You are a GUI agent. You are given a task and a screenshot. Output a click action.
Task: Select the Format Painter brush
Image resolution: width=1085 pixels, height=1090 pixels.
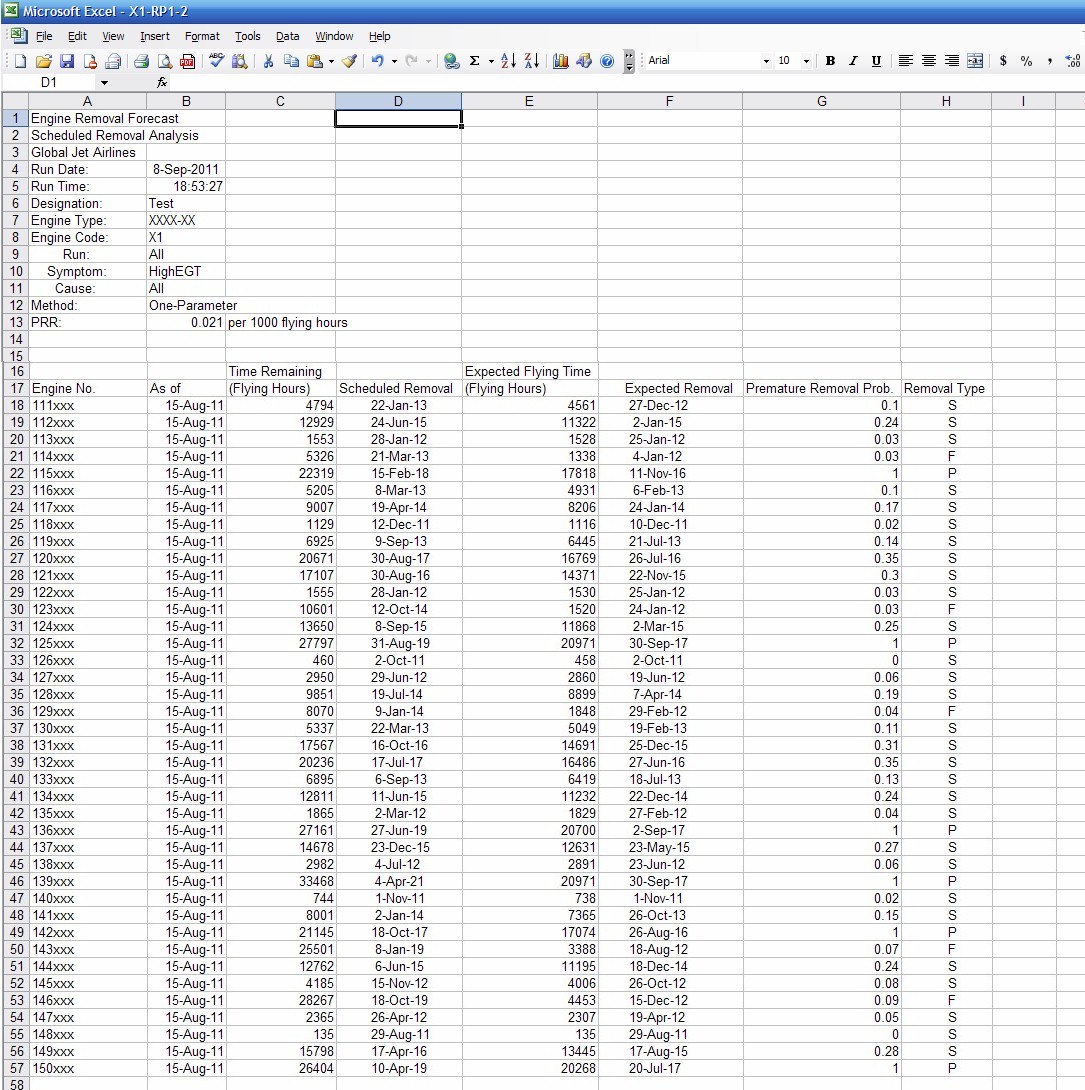click(348, 61)
